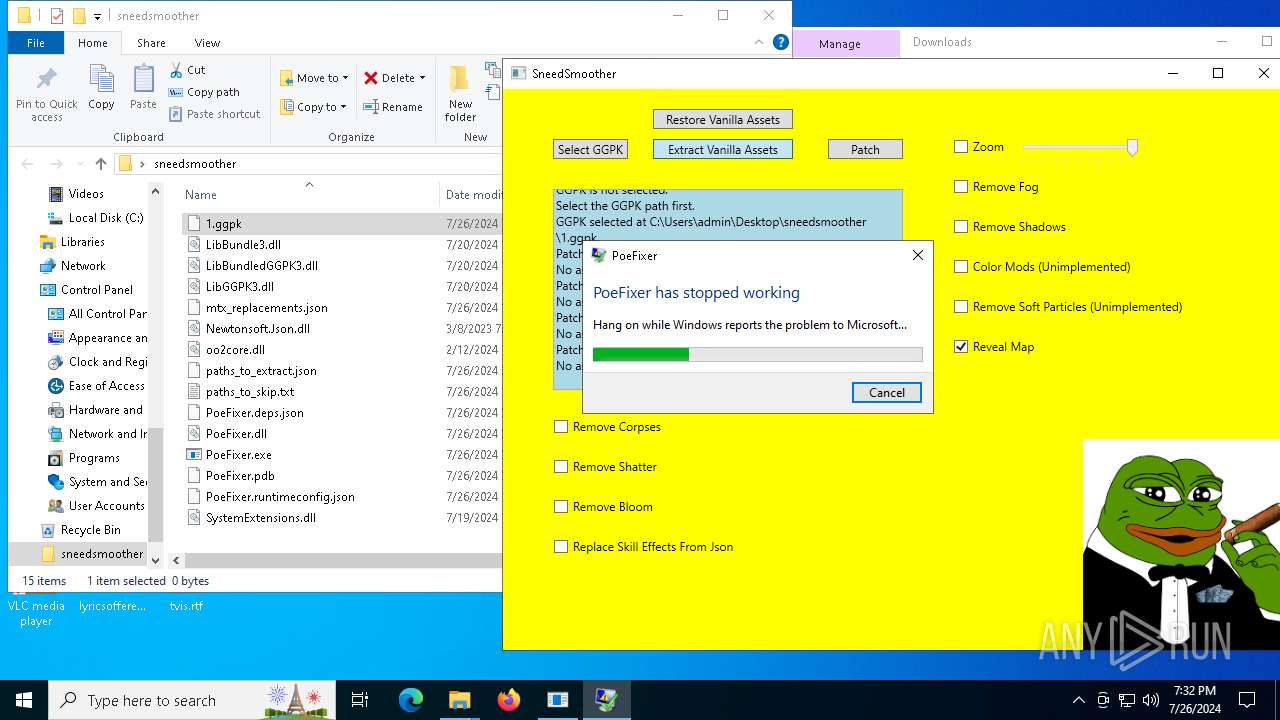
Task: Toggle Remove Soft Particles checkbox
Action: [x=961, y=307]
